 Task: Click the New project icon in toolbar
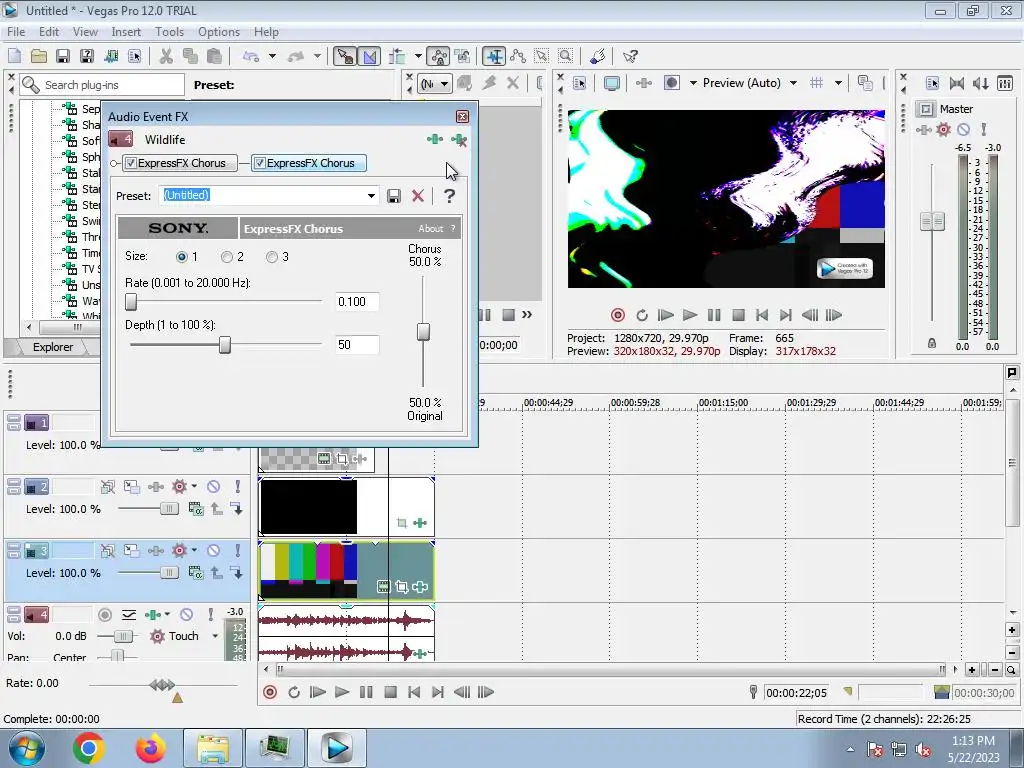14,56
